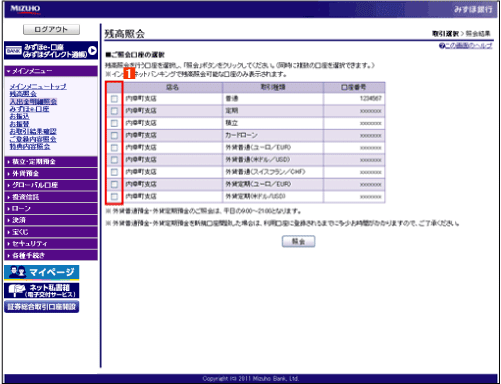Screen dimensions: 501x384
Task: Expand the 宝くじ menu
Action: point(51,232)
